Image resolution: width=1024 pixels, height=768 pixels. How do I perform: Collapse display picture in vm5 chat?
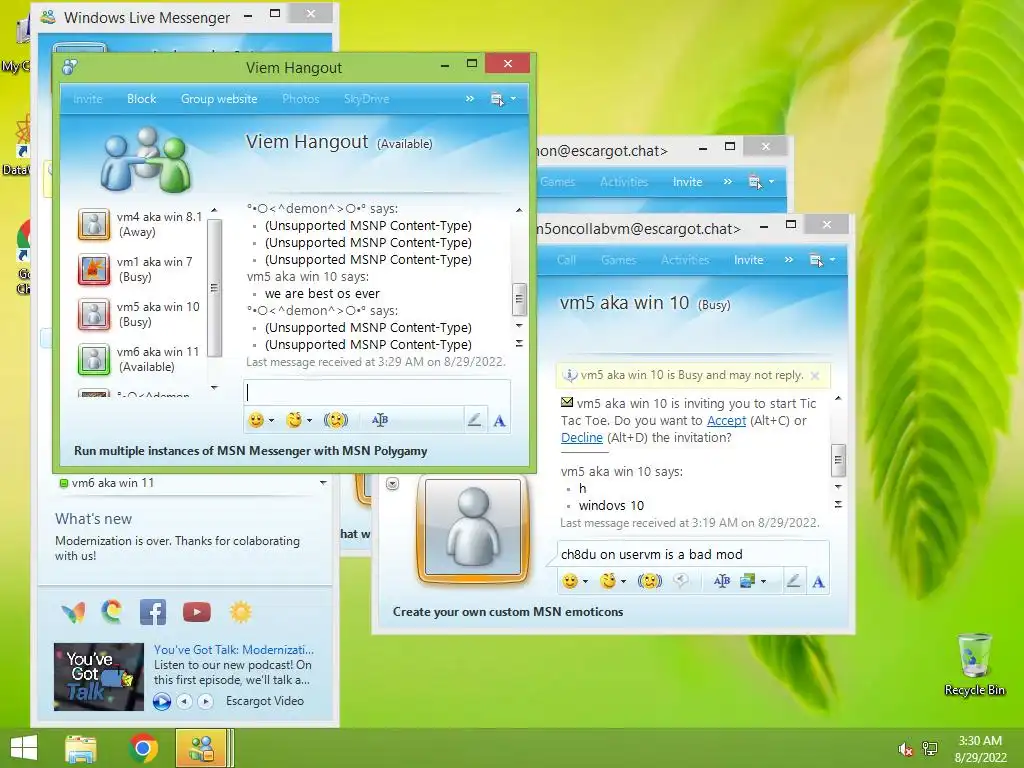[x=392, y=484]
